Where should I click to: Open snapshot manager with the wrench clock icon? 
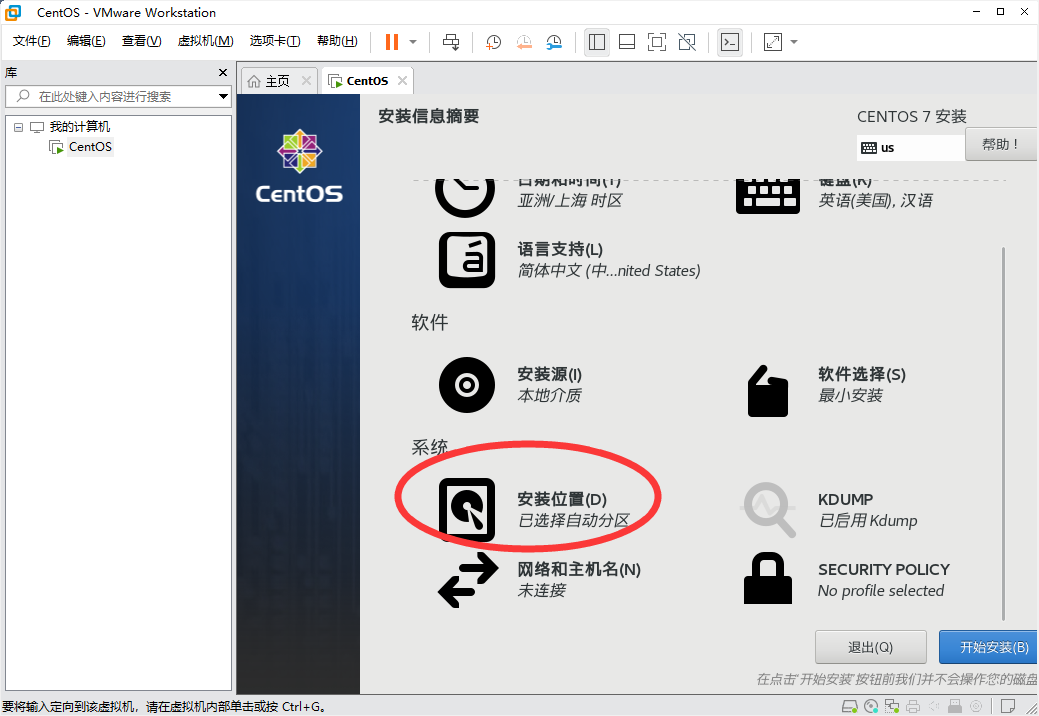tap(554, 42)
